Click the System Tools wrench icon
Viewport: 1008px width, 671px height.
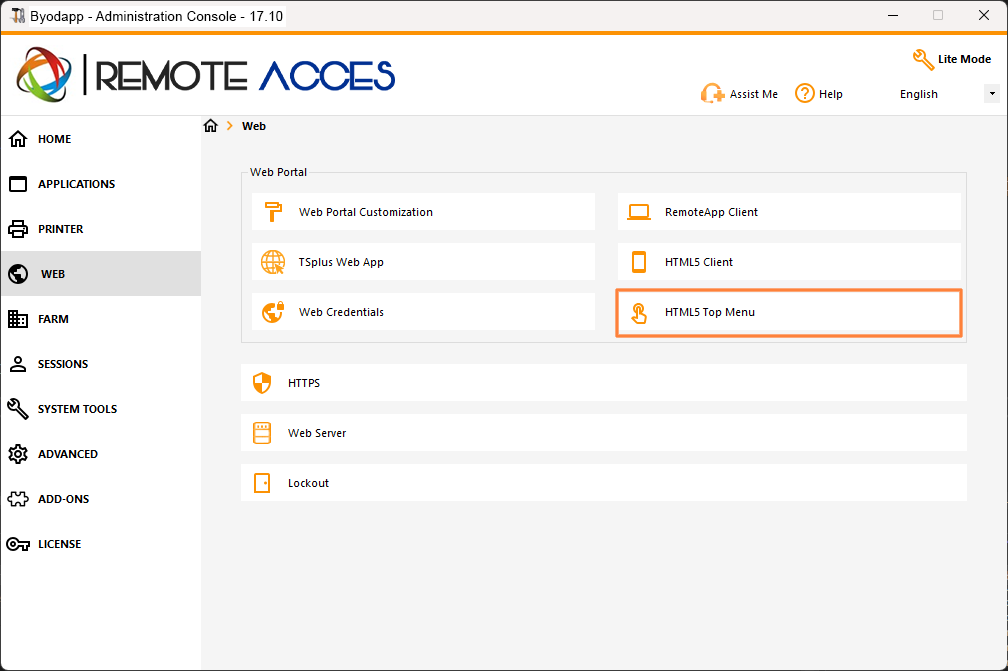[x=18, y=409]
